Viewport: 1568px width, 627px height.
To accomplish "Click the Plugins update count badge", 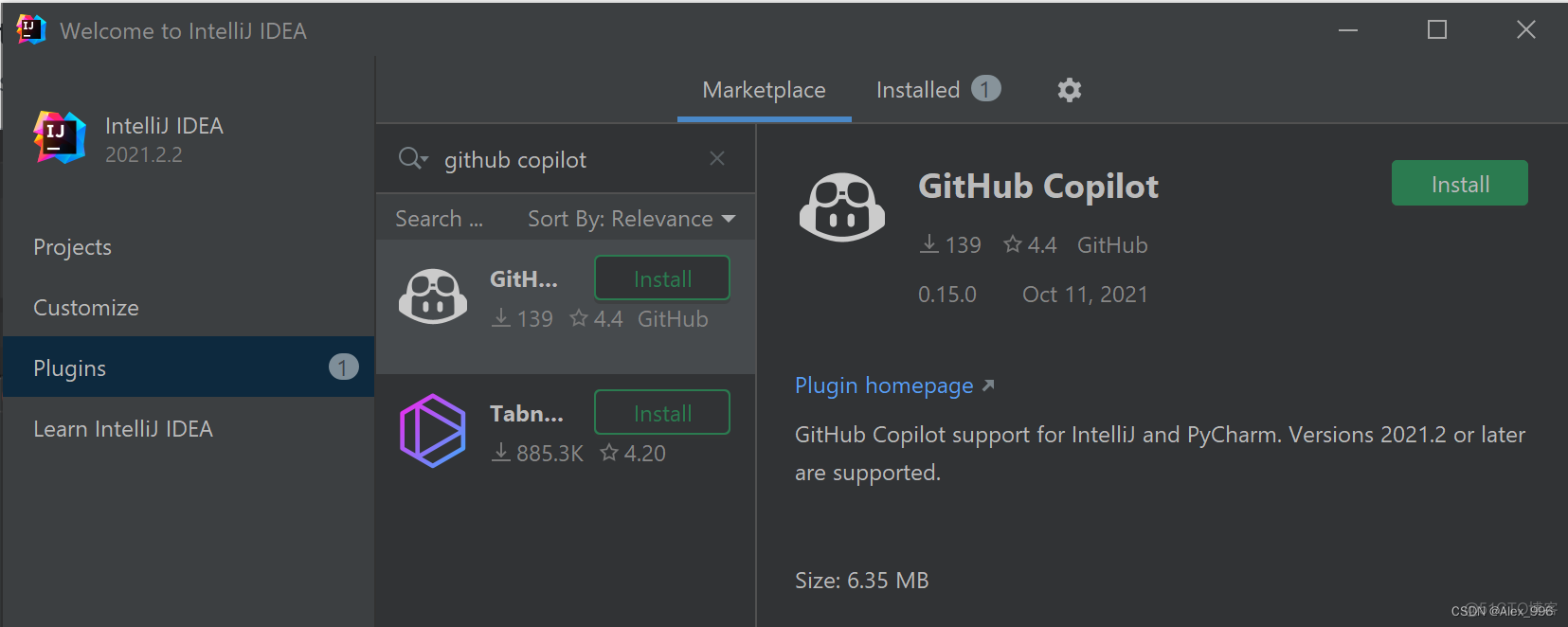I will 343,367.
